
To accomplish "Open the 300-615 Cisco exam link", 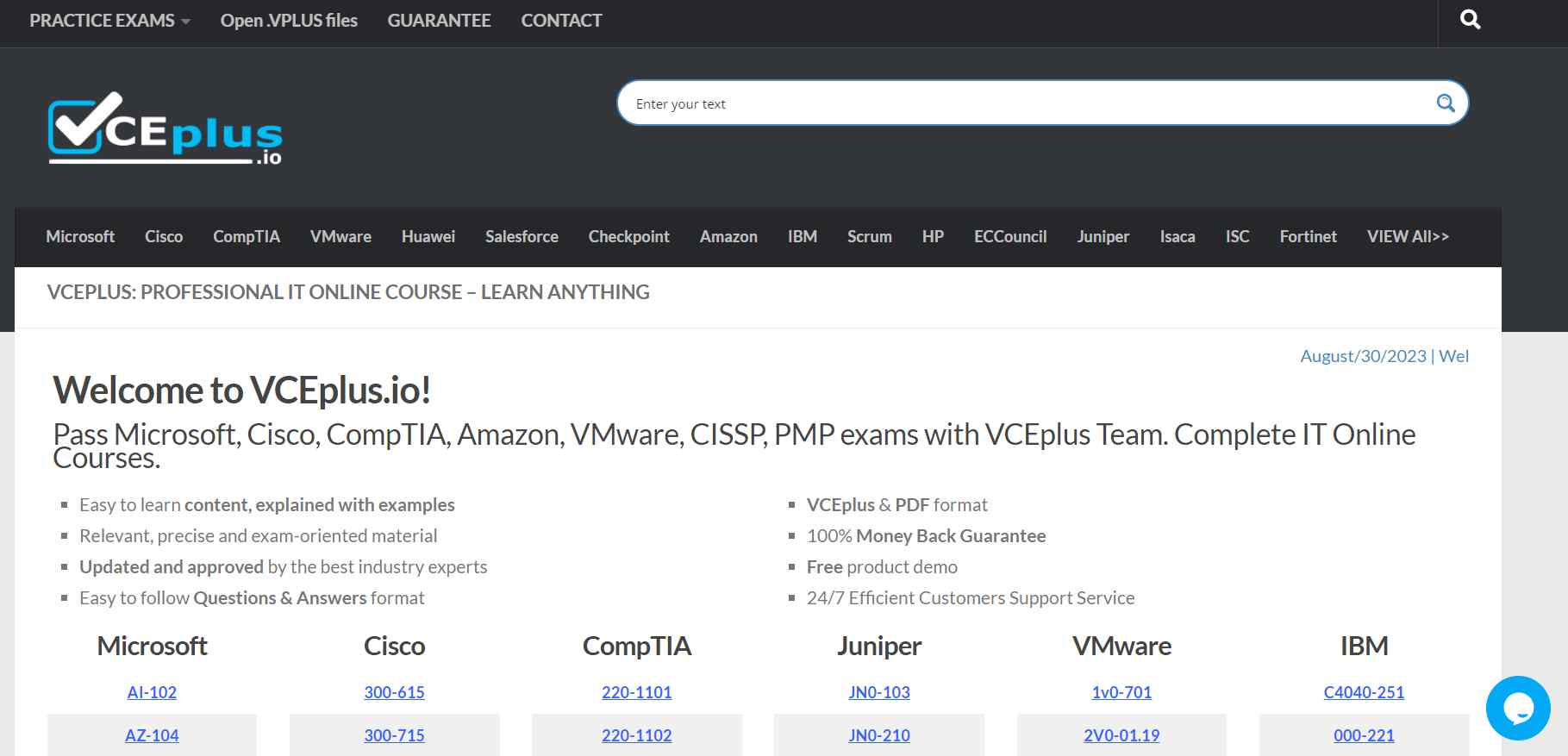I will click(x=394, y=692).
